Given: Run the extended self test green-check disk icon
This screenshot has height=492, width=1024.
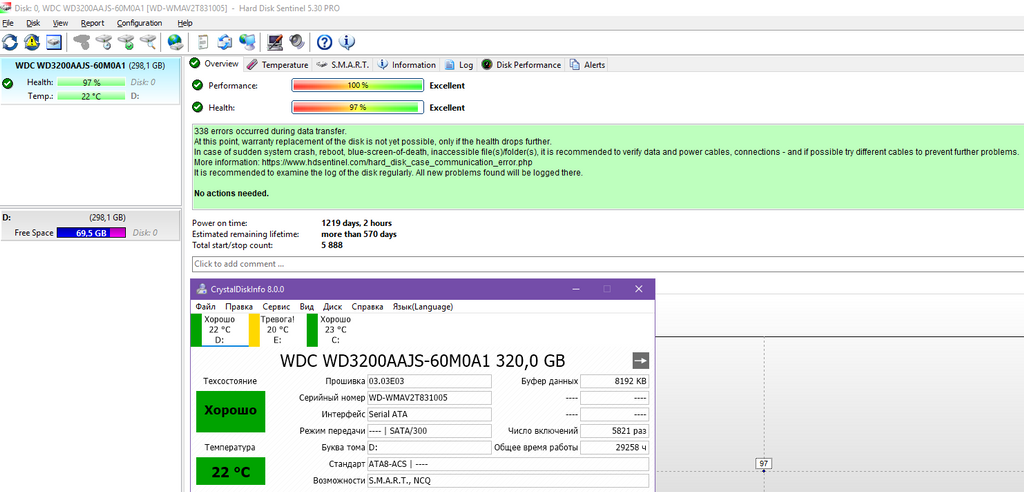Looking at the screenshot, I should tap(126, 42).
